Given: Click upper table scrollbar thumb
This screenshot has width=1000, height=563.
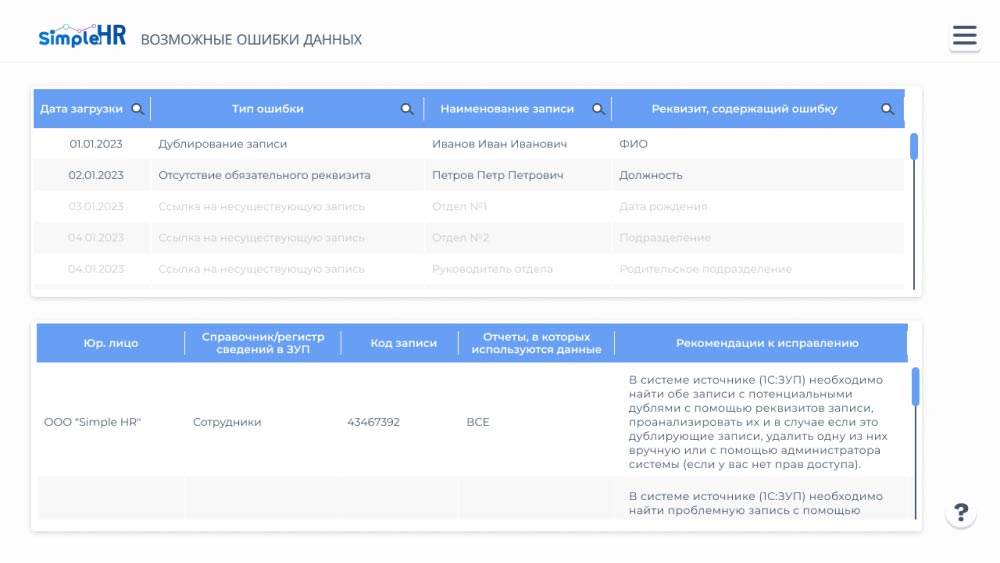Looking at the screenshot, I should tap(914, 146).
